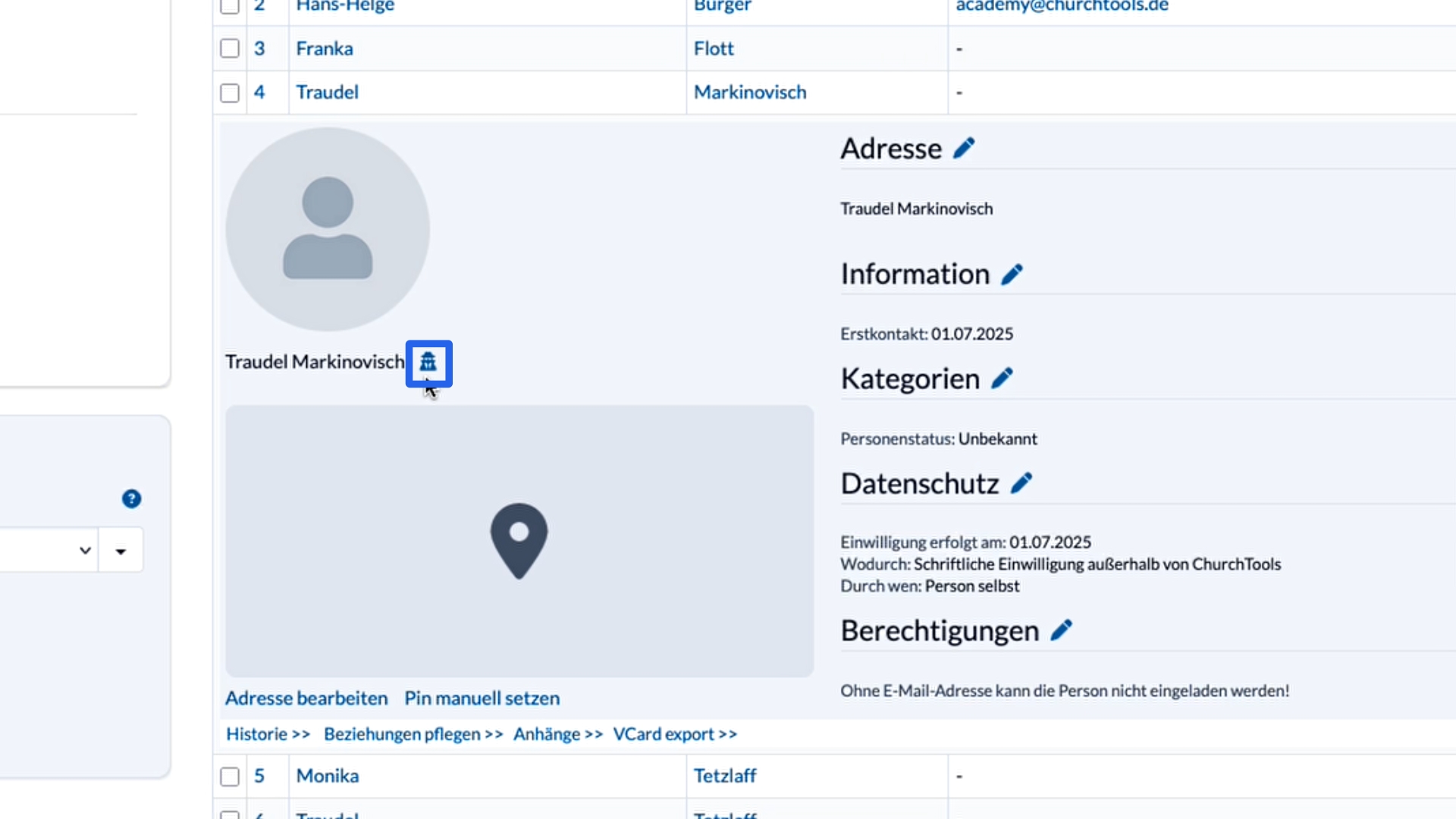Click the Berechtigungen pencil icon
Screen dimensions: 1456x819
pyautogui.click(x=1061, y=630)
